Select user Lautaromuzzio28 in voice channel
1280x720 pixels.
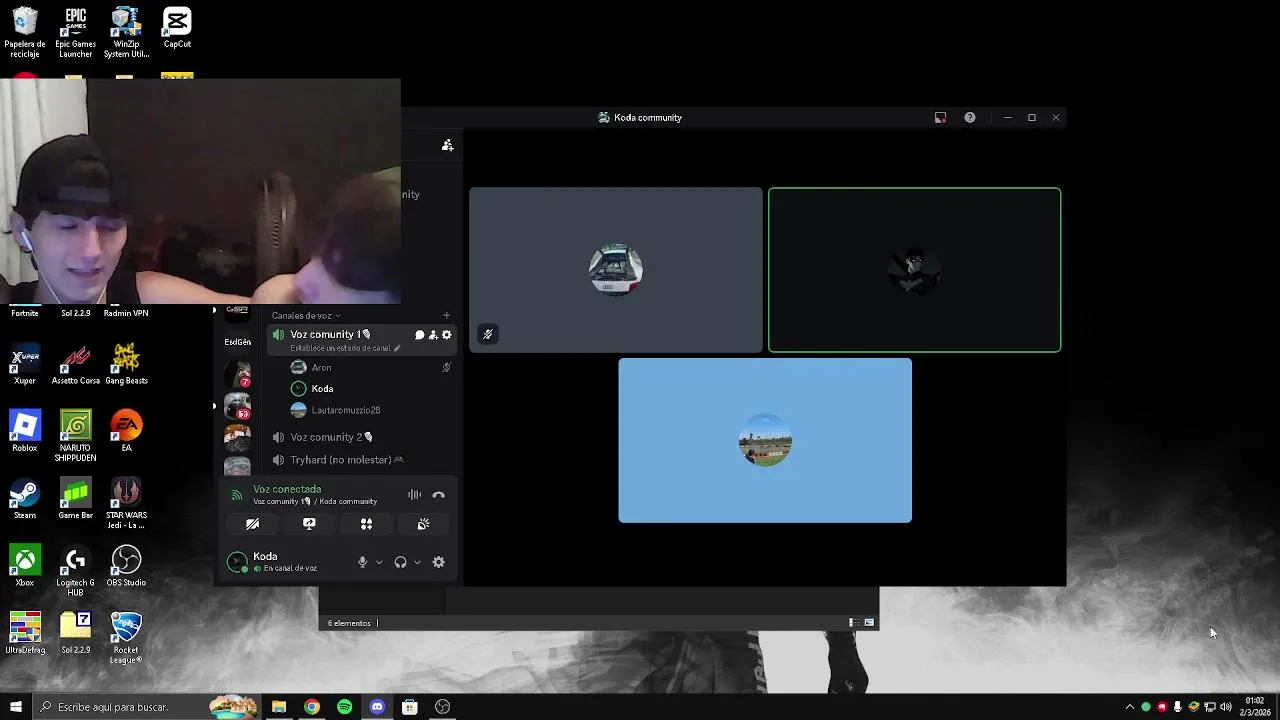pos(345,410)
